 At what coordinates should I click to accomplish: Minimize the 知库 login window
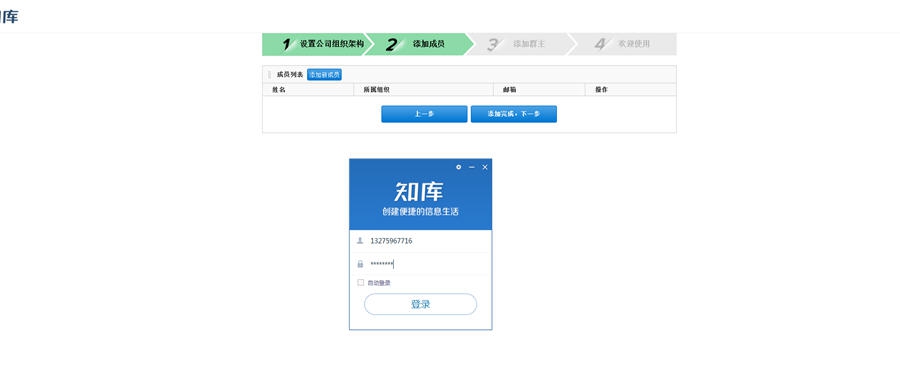point(472,167)
